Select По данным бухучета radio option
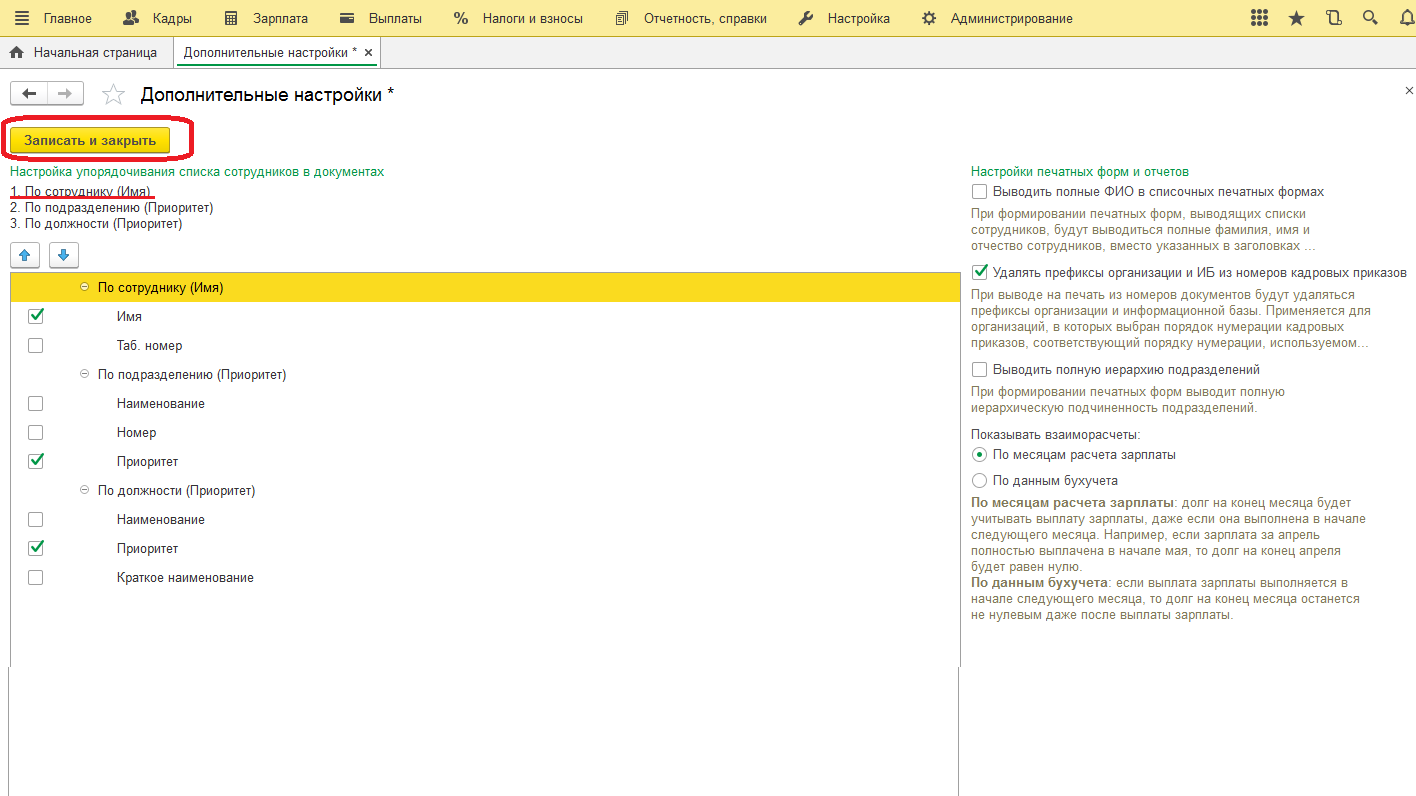The image size is (1416, 796). 980,480
